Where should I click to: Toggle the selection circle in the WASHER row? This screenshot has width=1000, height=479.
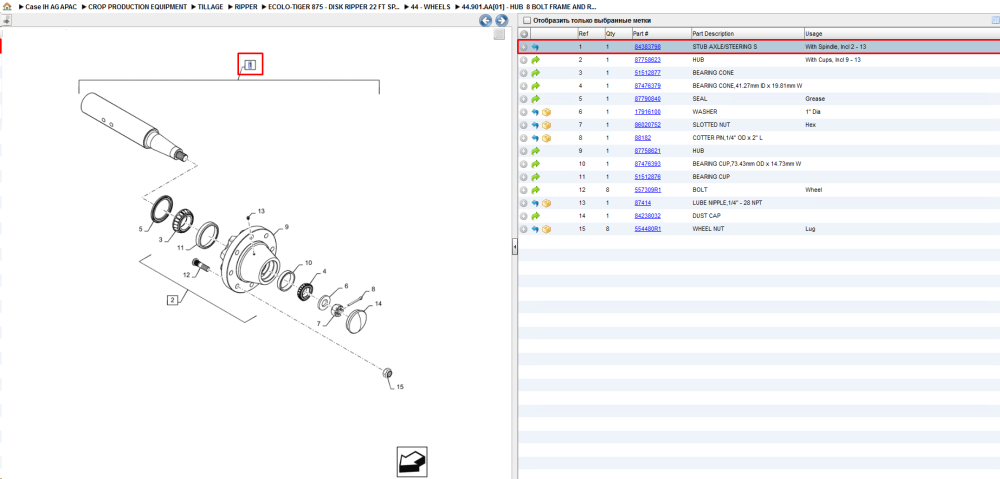[x=524, y=112]
